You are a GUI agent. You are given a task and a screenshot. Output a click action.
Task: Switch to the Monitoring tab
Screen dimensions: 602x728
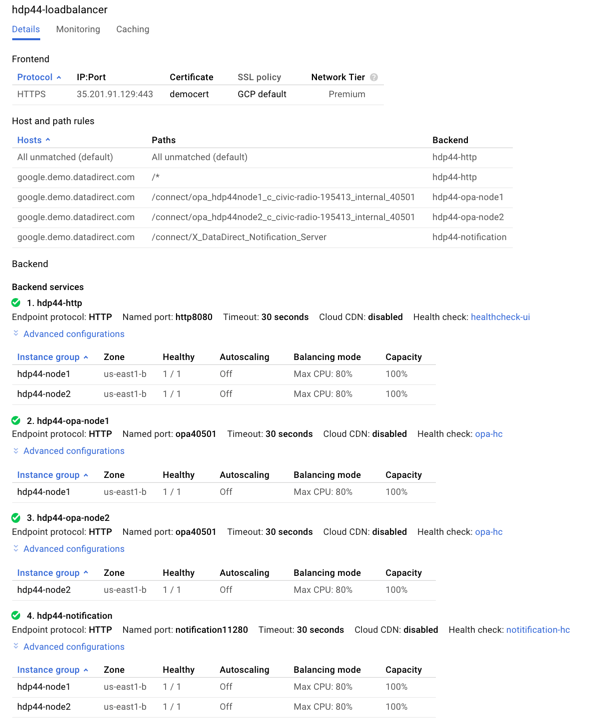pyautogui.click(x=78, y=30)
